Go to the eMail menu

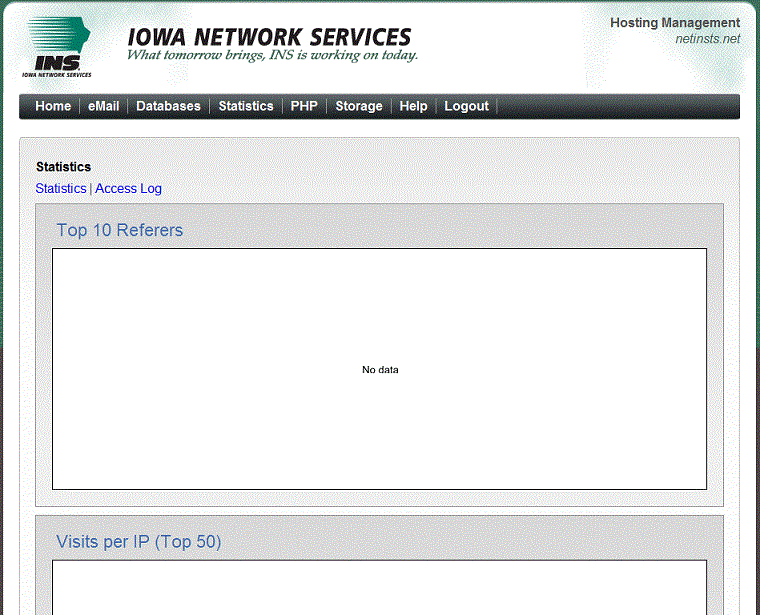tap(104, 106)
